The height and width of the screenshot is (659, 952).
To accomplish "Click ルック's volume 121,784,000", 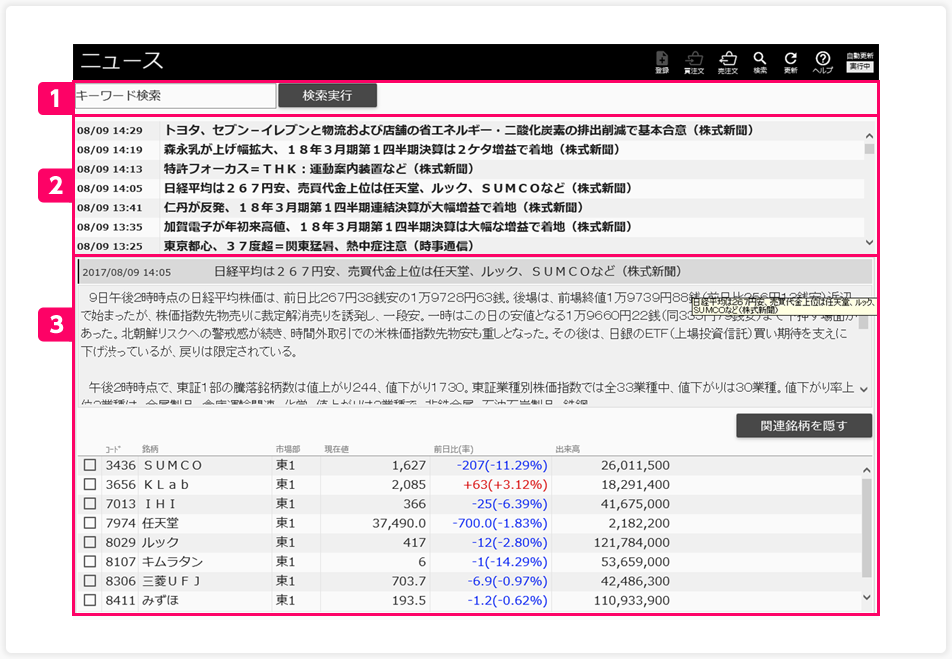I will click(x=631, y=542).
